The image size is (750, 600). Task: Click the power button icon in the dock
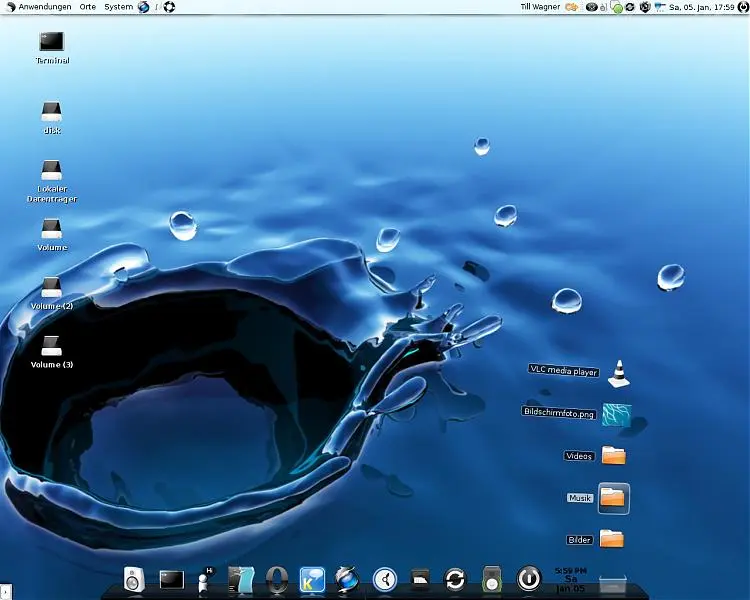tap(528, 578)
